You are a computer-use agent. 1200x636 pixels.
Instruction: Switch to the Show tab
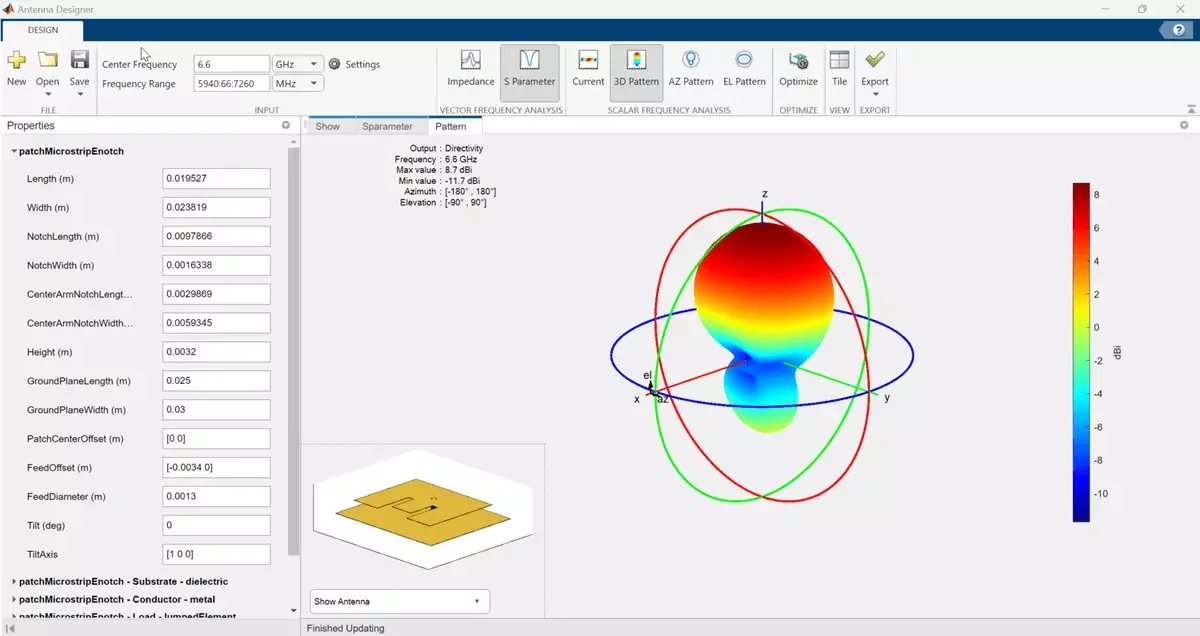[x=327, y=126]
